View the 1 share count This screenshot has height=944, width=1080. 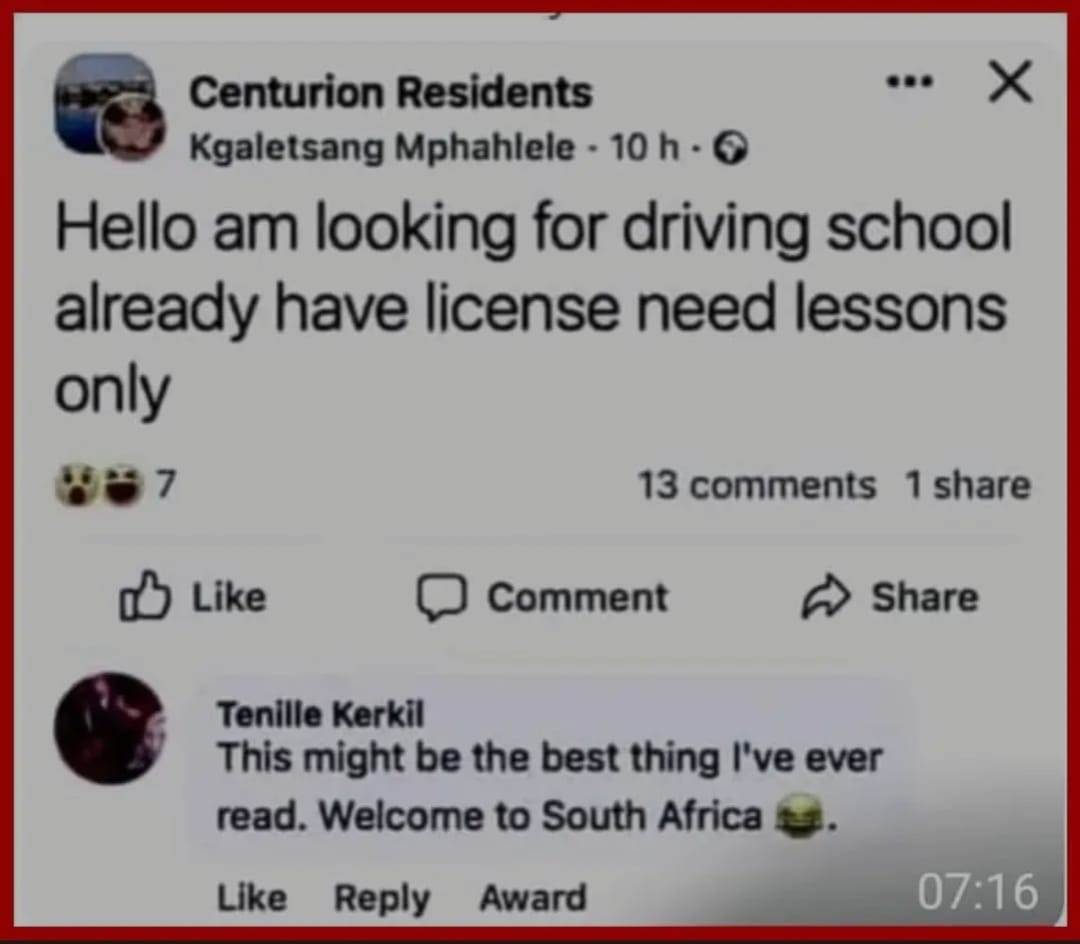968,485
